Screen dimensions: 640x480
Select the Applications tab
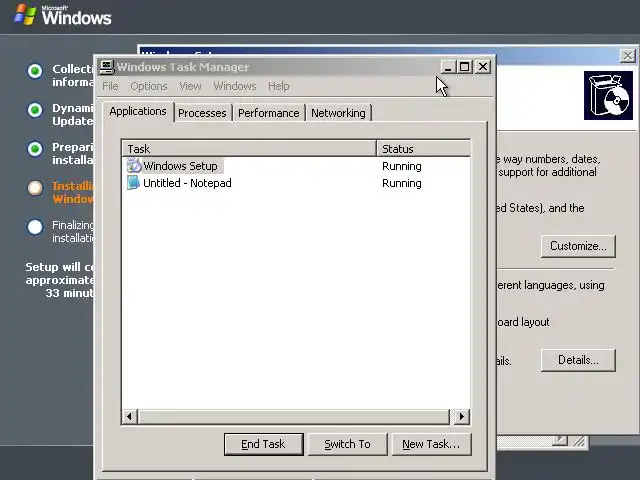(138, 111)
